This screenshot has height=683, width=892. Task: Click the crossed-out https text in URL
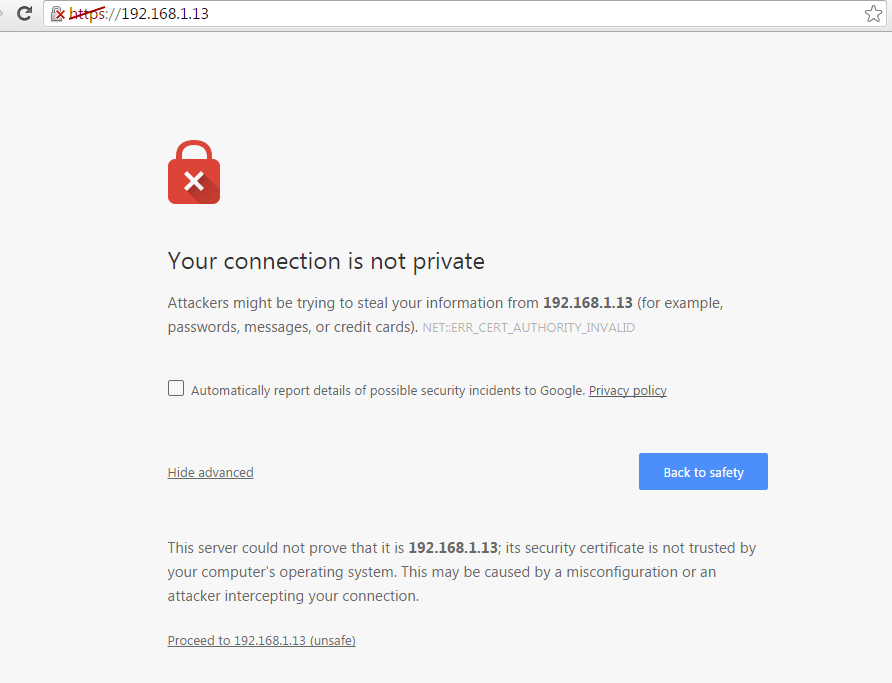tap(88, 14)
